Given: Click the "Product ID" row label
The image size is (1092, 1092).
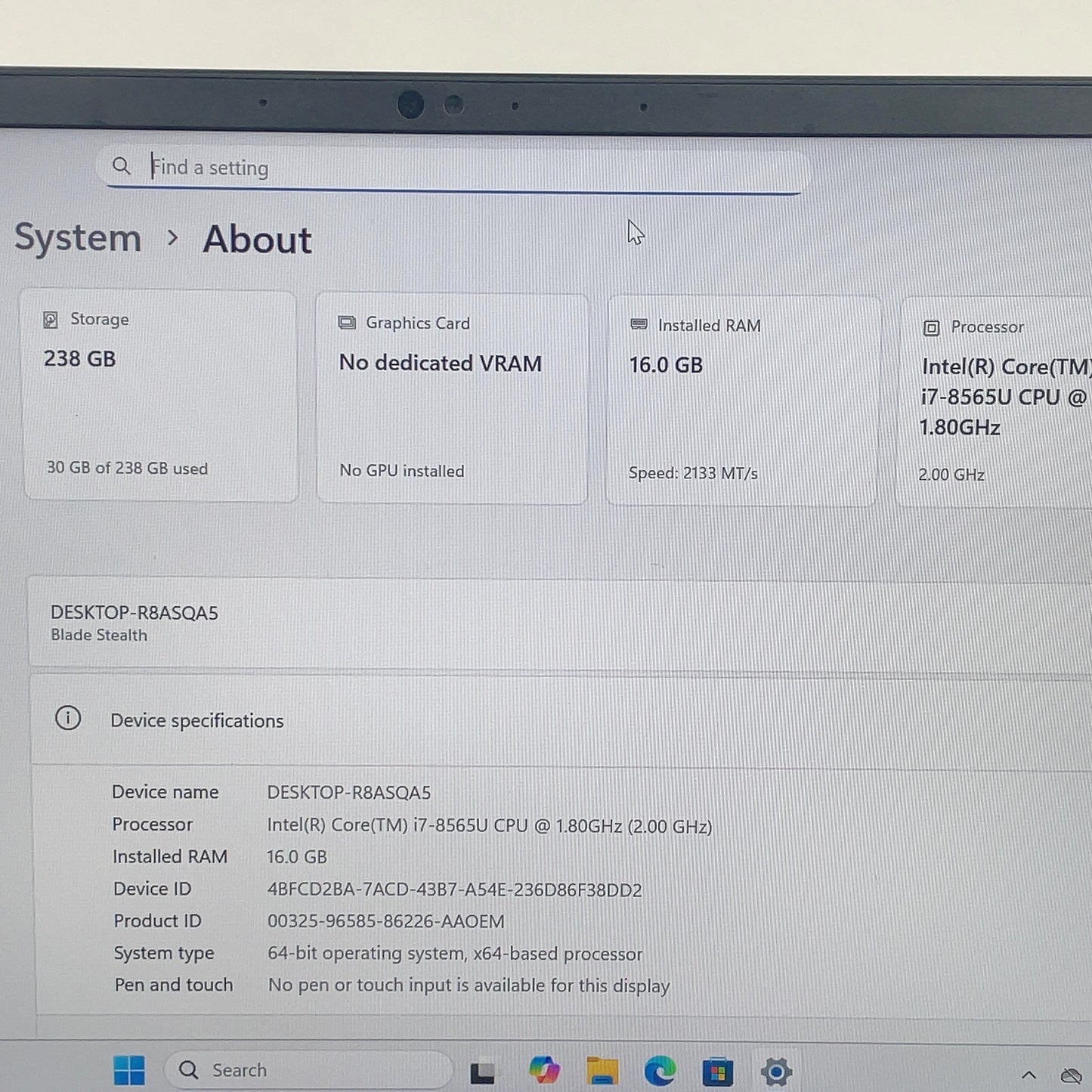Looking at the screenshot, I should [x=158, y=920].
